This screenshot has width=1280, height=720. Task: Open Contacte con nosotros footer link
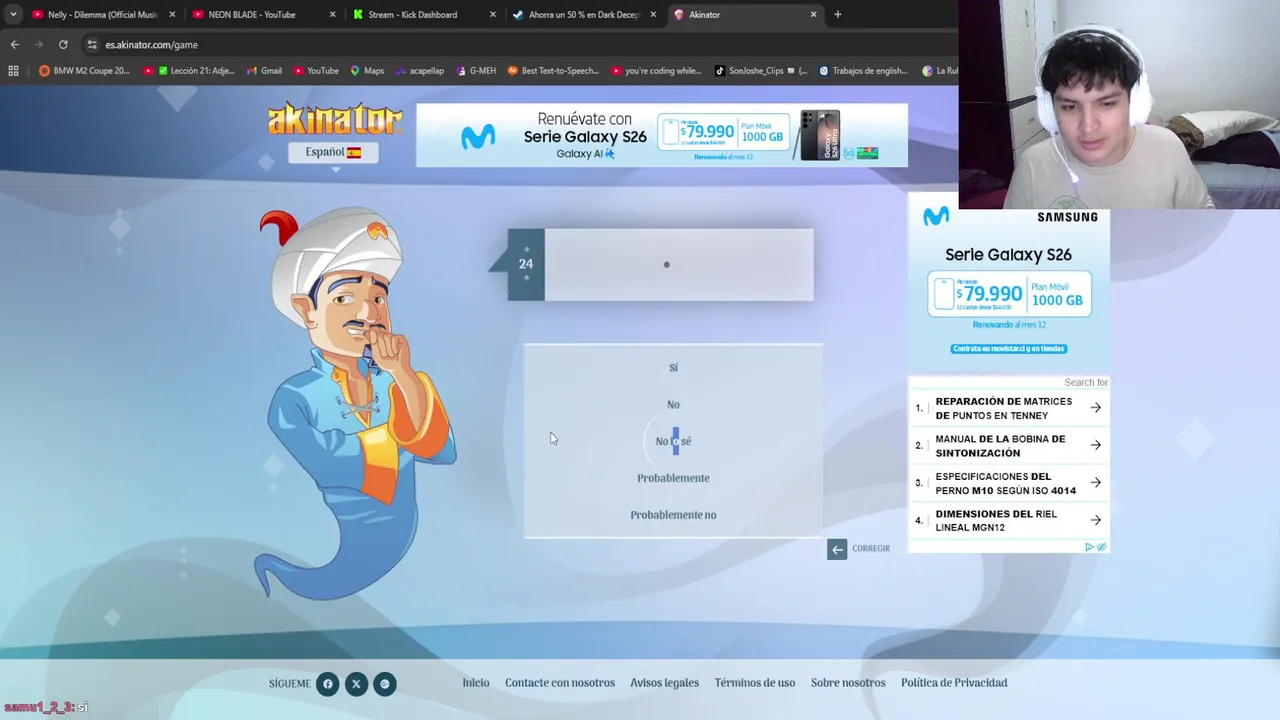tap(560, 683)
